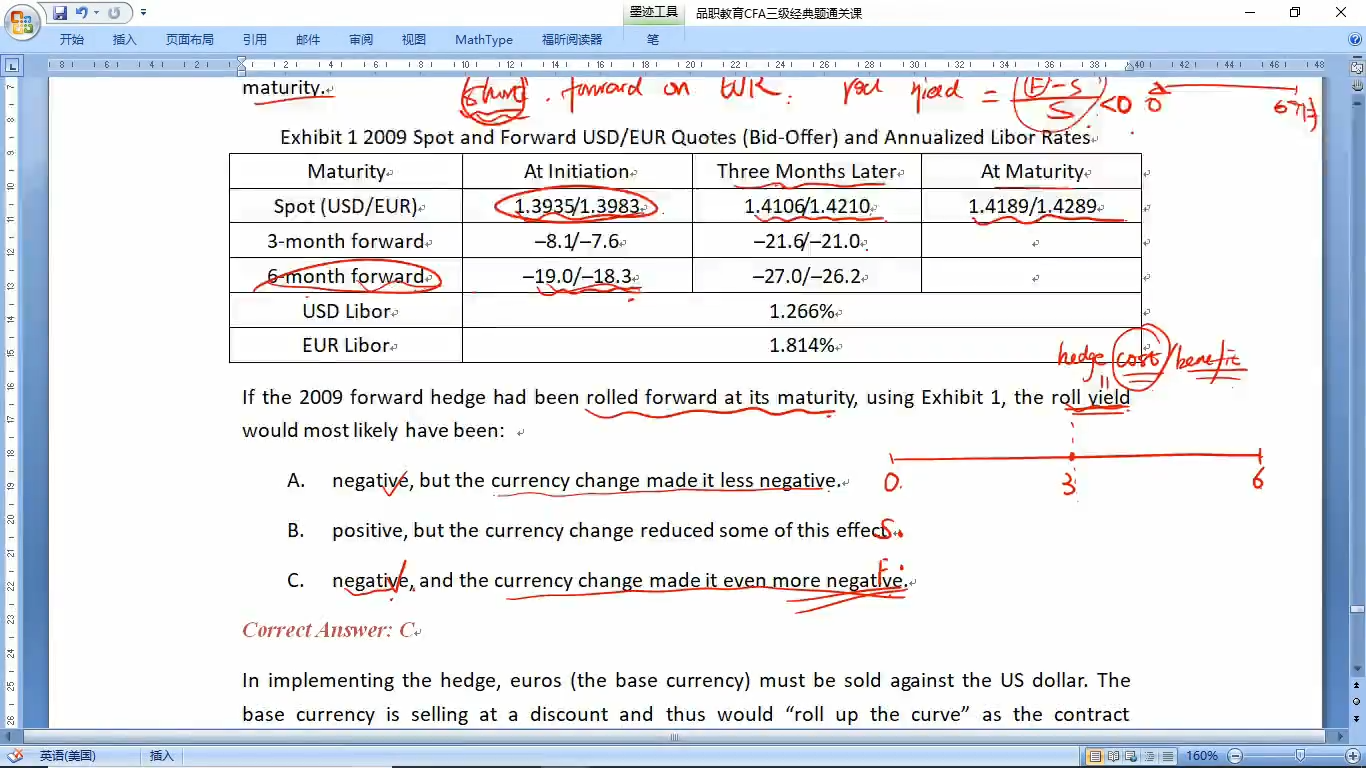Open the 审阅 ribbon tab

click(361, 39)
